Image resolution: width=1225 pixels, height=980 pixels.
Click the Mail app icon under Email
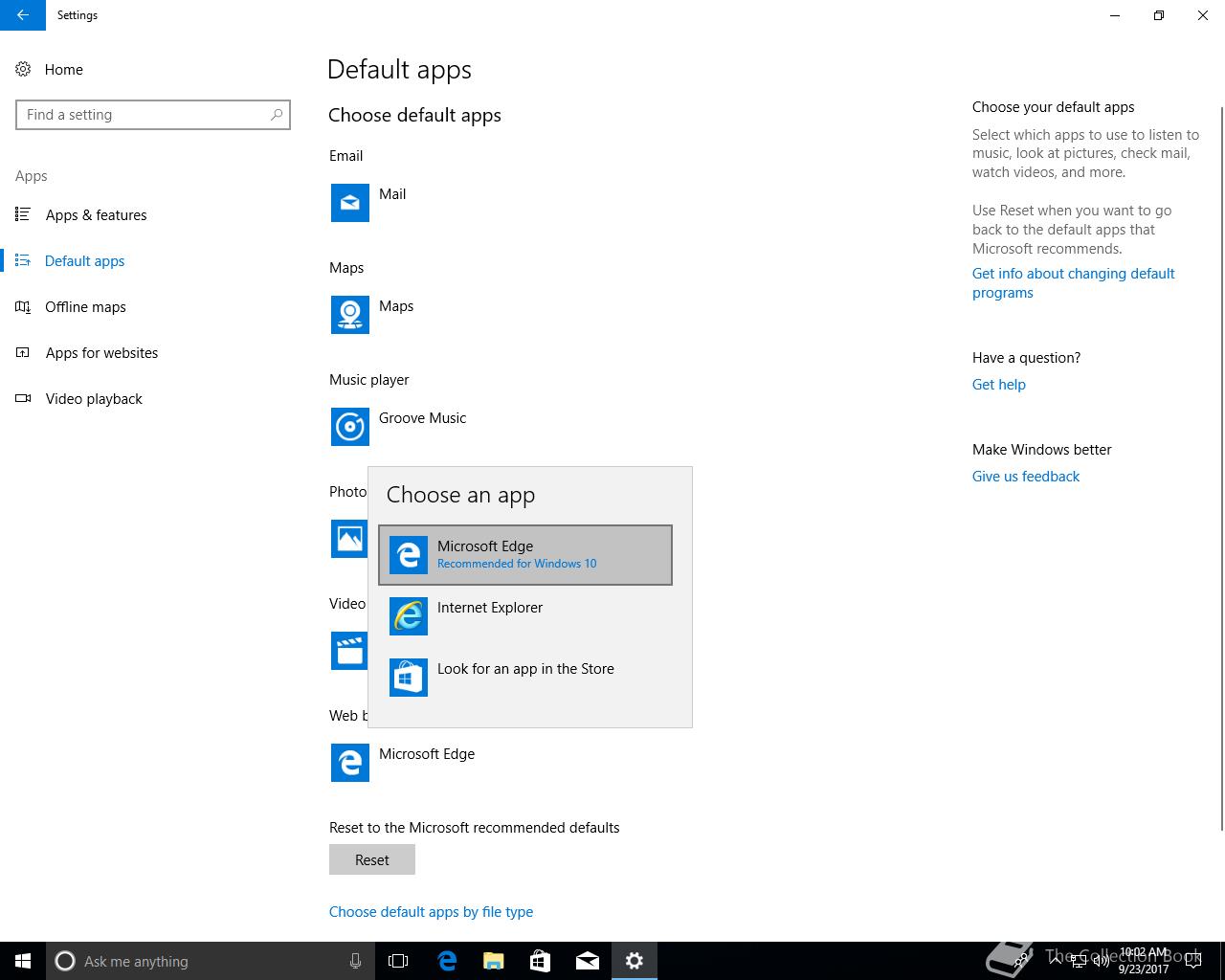pos(349,203)
